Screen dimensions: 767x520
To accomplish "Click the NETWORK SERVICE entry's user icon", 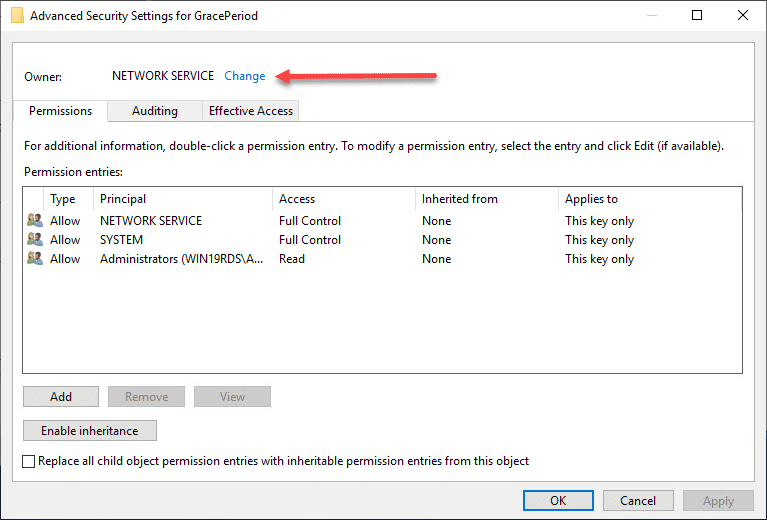I will point(34,221).
